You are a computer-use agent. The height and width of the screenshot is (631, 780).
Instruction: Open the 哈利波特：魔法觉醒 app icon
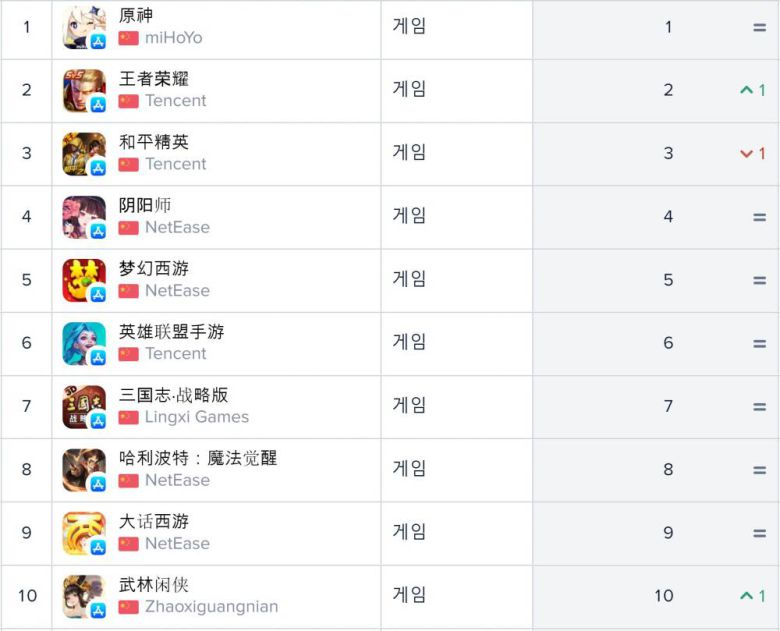click(84, 469)
